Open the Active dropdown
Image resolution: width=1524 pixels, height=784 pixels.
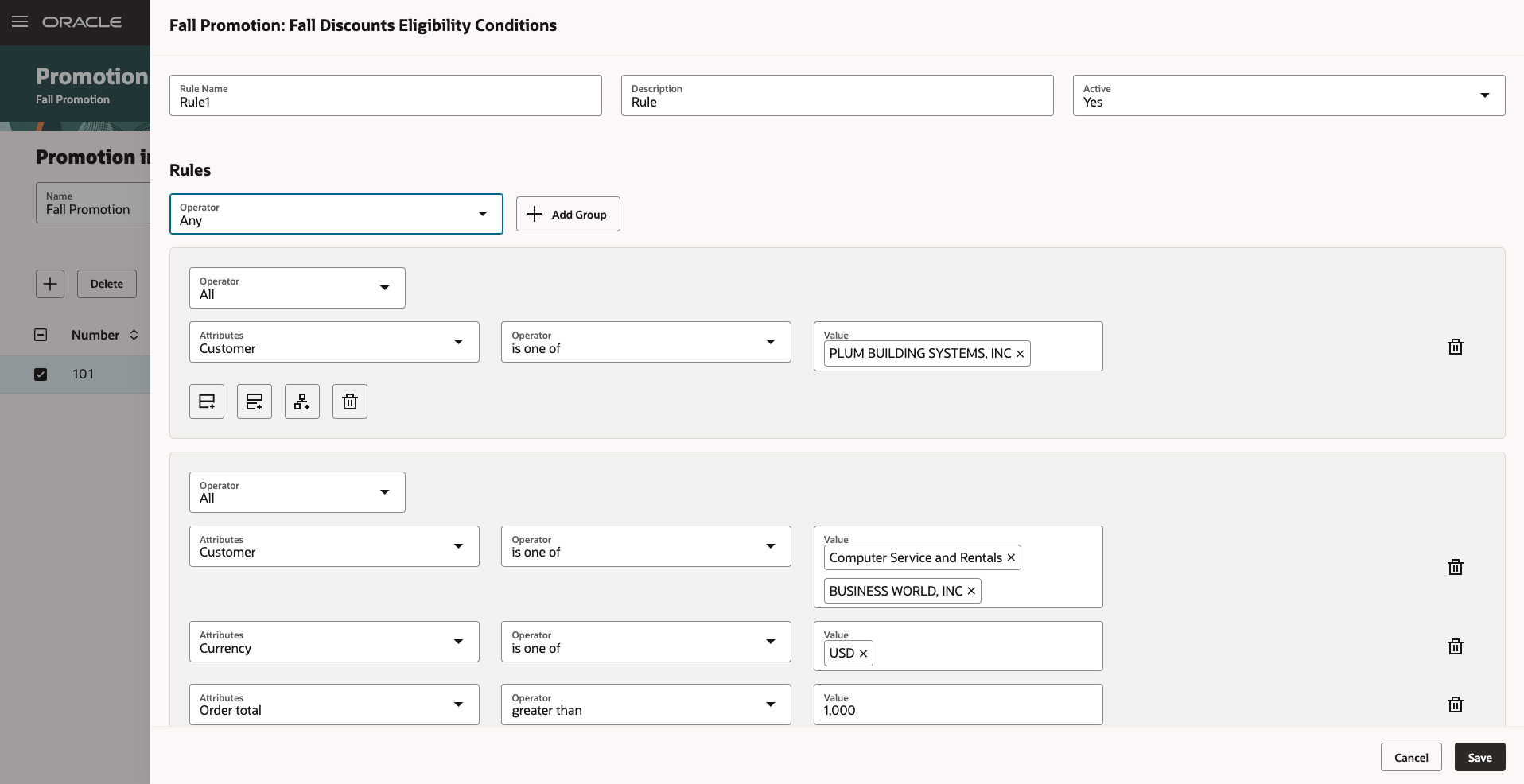pos(1484,95)
